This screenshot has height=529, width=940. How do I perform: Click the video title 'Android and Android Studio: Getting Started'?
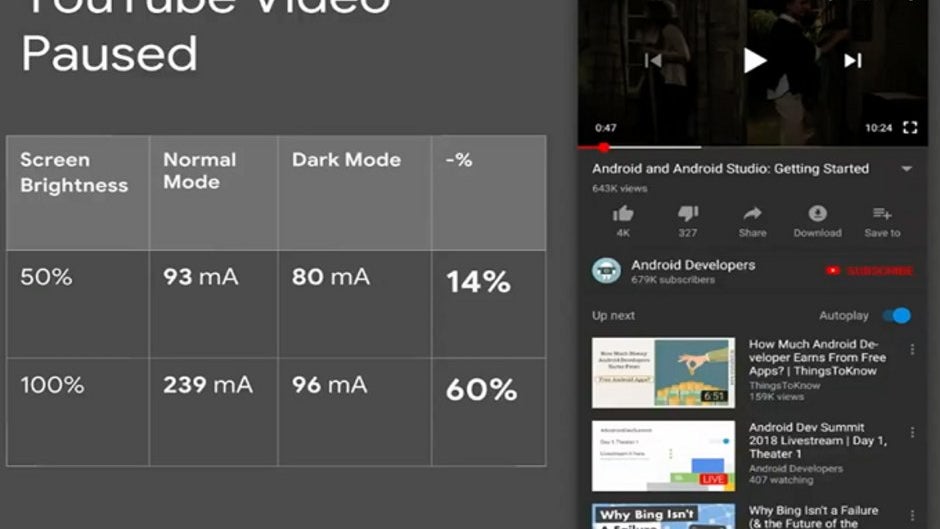(x=730, y=169)
